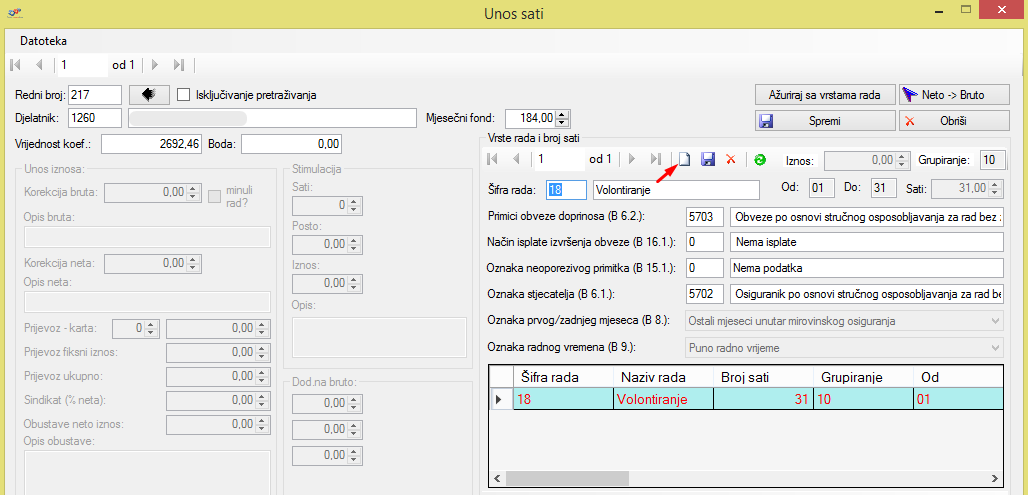Click the red X delete icon in Vrste rada toolbar
The height and width of the screenshot is (495, 1028).
coord(731,159)
